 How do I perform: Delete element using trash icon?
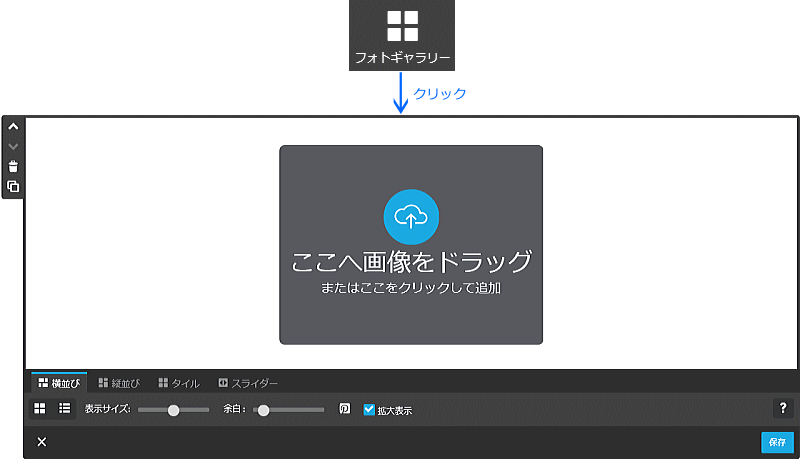click(13, 166)
